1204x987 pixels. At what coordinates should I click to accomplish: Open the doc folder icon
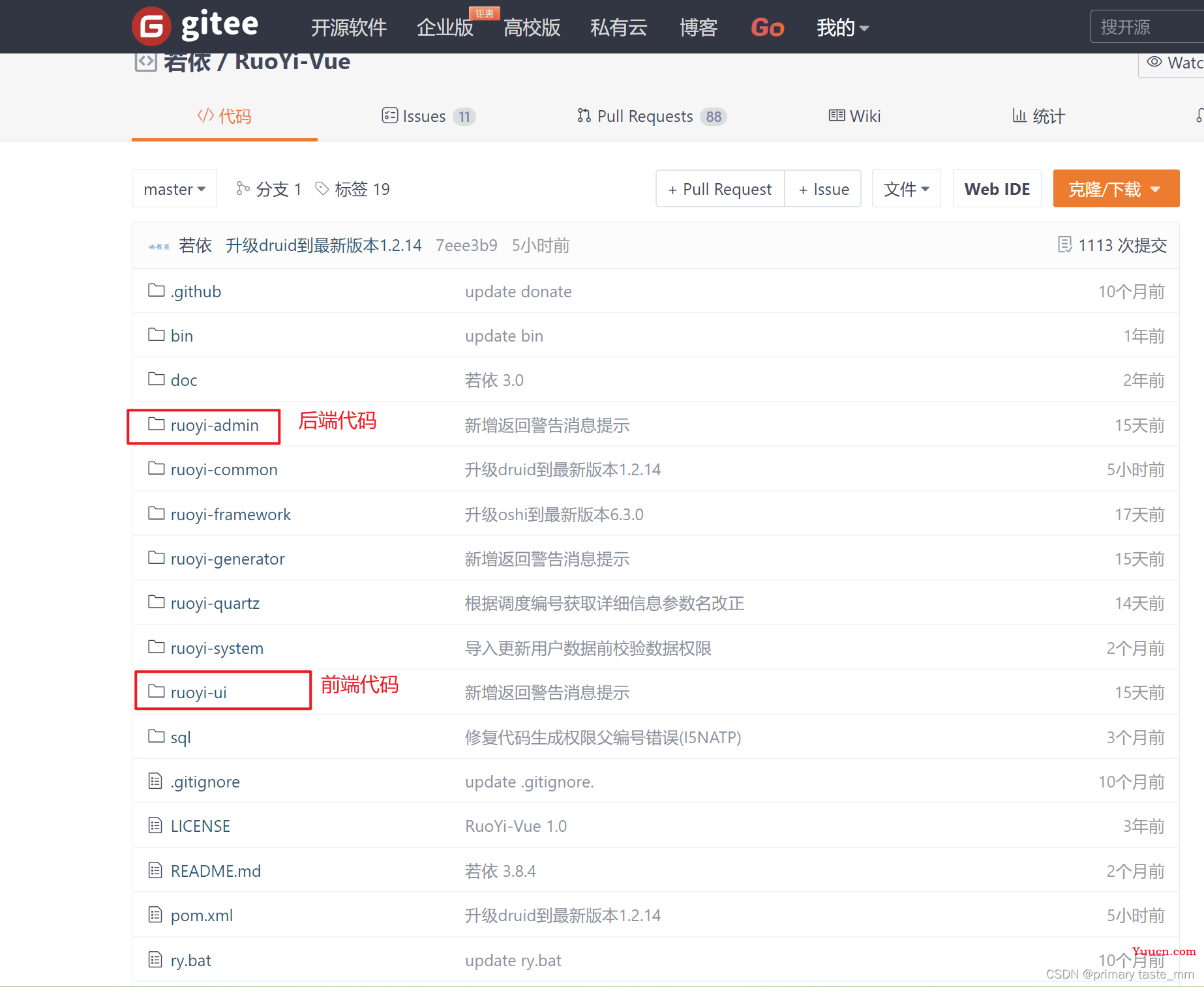pyautogui.click(x=156, y=379)
